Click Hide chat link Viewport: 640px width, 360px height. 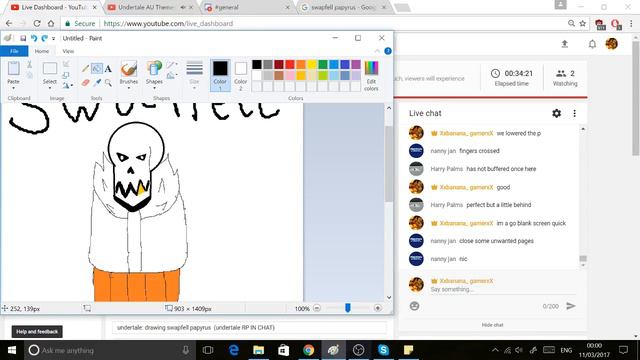[492, 325]
